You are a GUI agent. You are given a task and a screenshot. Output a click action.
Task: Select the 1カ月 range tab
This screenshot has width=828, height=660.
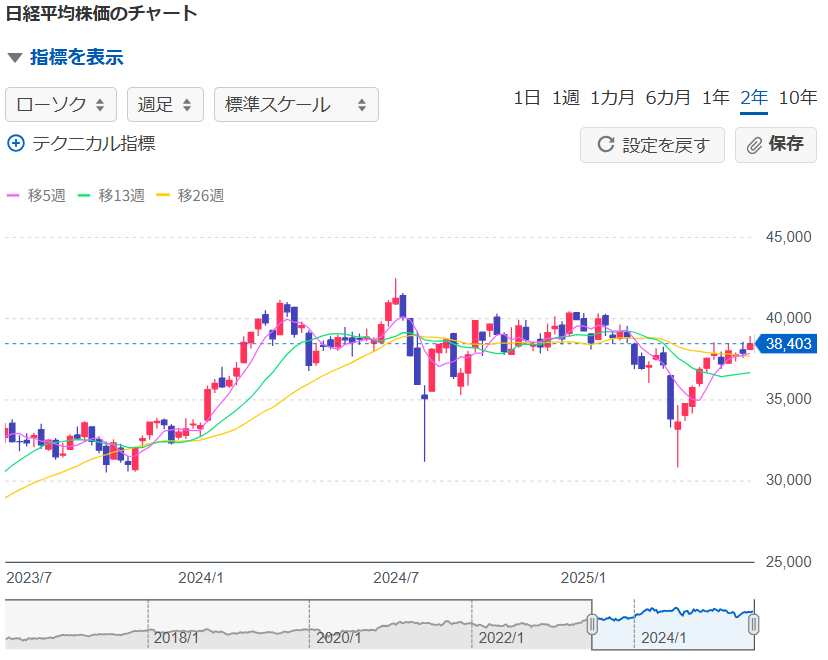pos(612,98)
